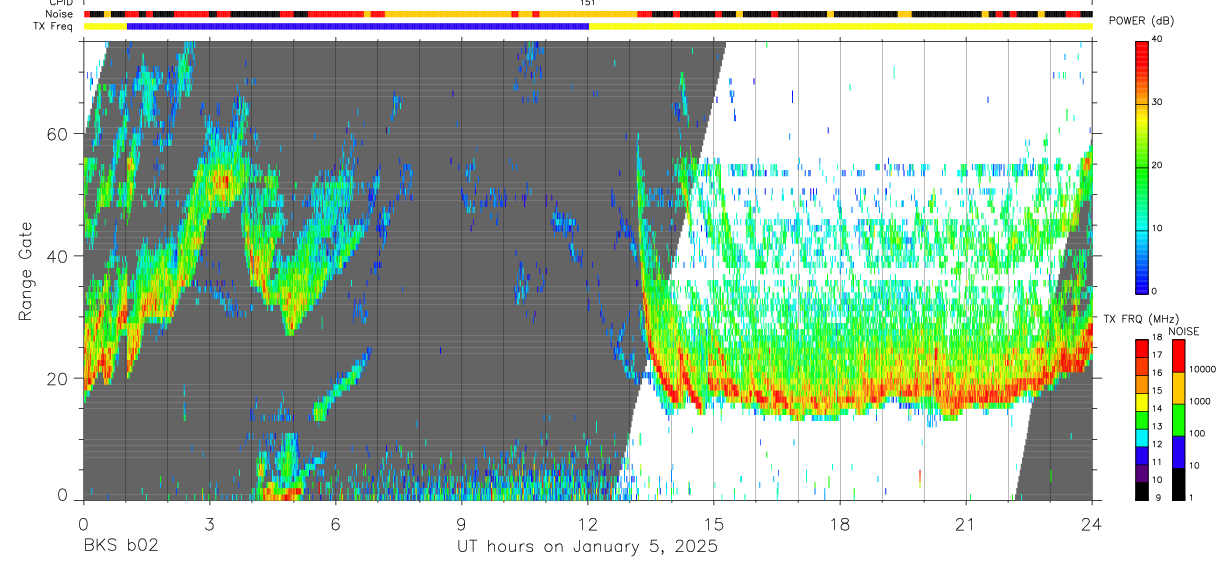The height and width of the screenshot is (567, 1228).
Task: Click the UT hours on January 5, 2025 title
Action: click(x=587, y=547)
